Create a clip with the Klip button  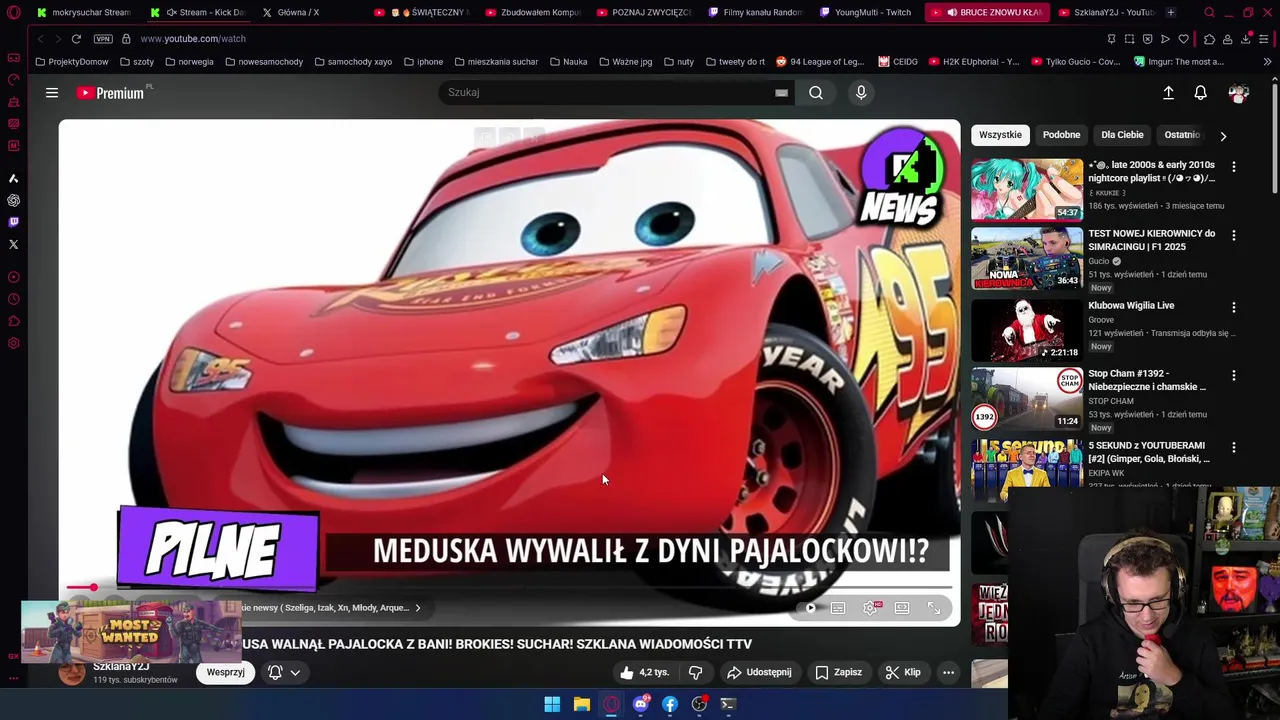(903, 673)
